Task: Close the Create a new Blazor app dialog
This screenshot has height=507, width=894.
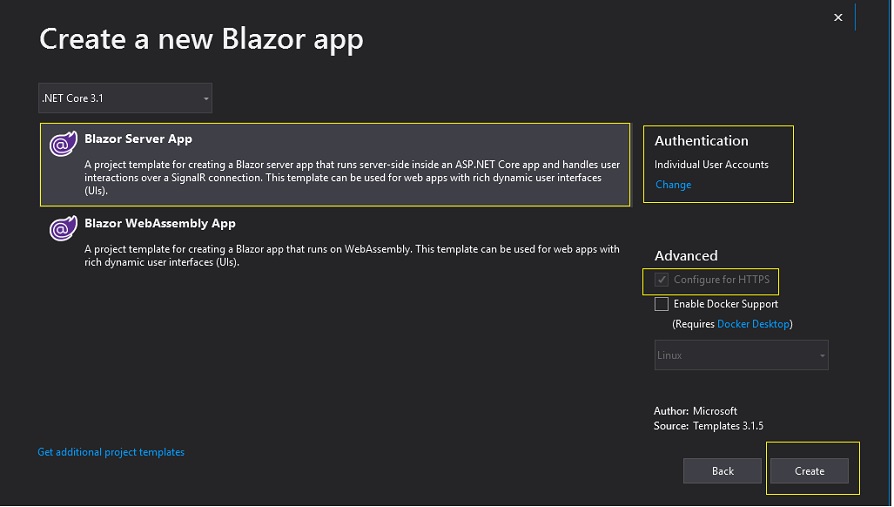Action: tap(838, 18)
